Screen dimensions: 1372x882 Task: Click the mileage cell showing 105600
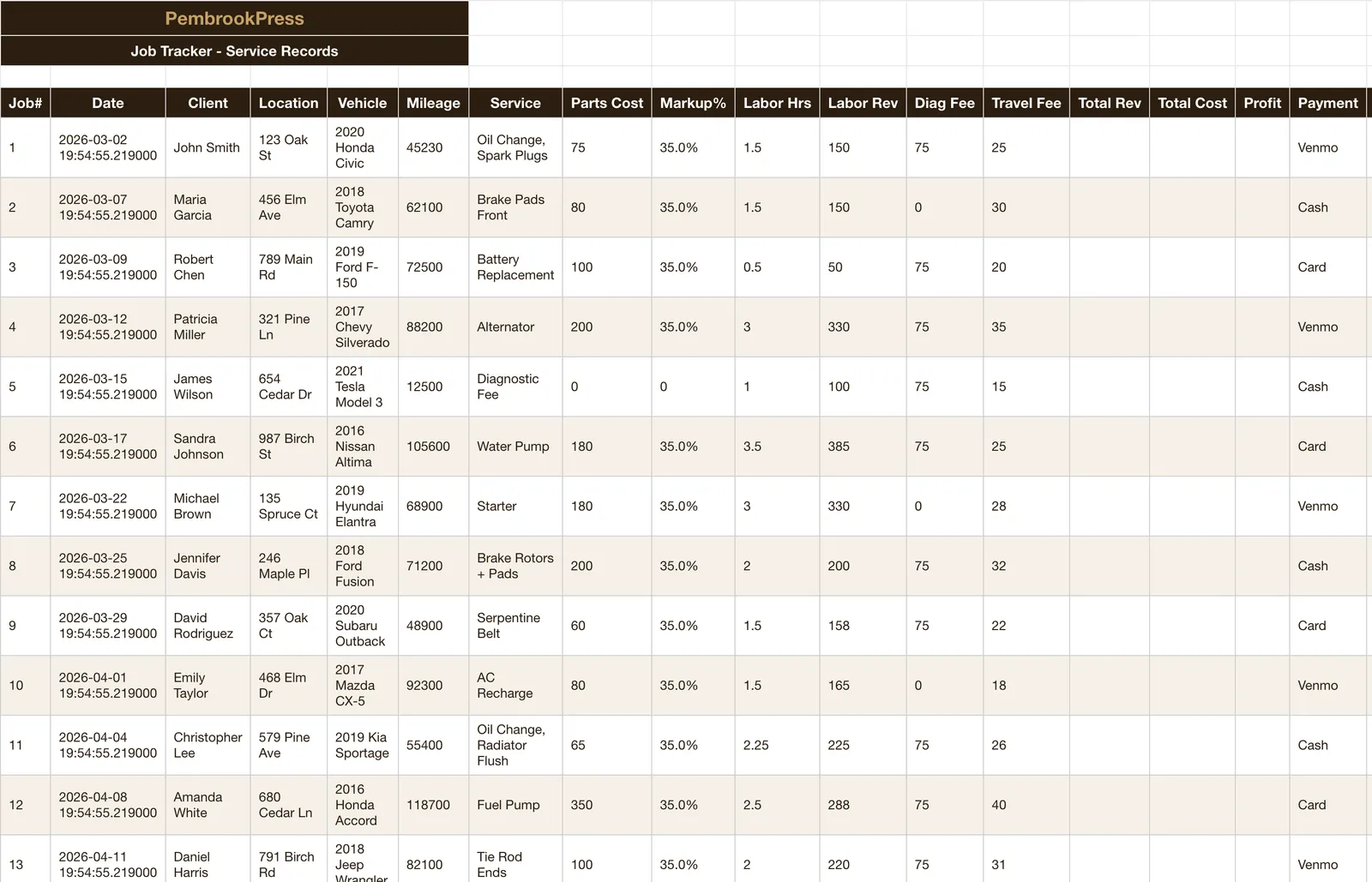point(433,447)
